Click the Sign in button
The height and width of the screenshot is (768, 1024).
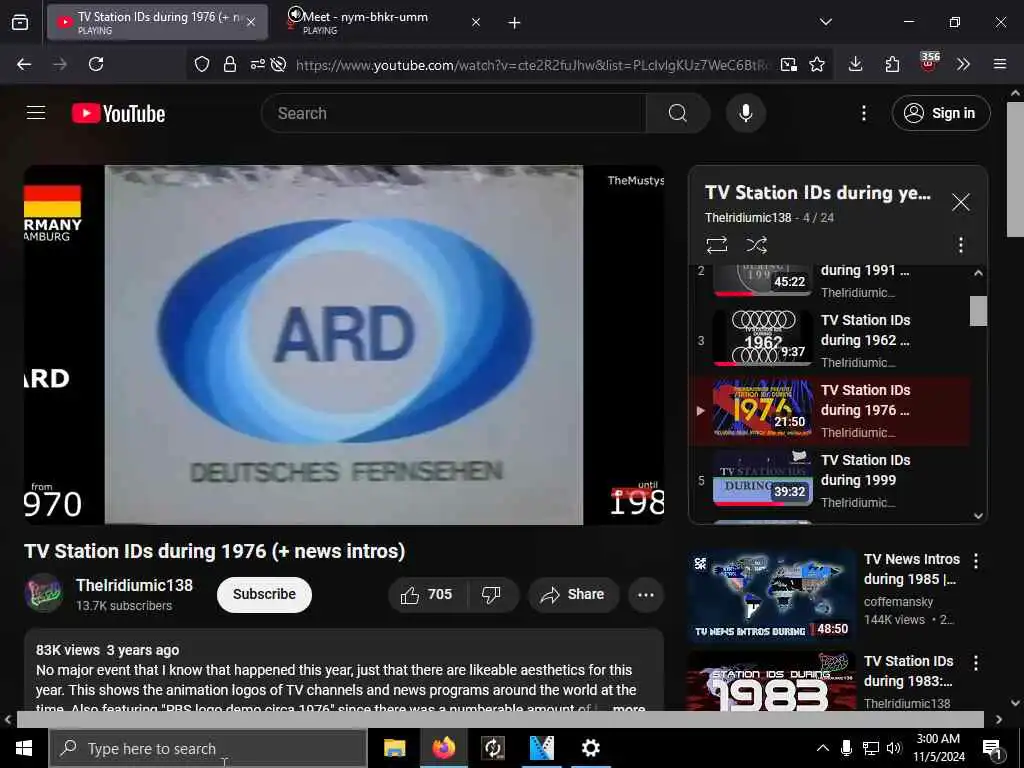click(940, 113)
